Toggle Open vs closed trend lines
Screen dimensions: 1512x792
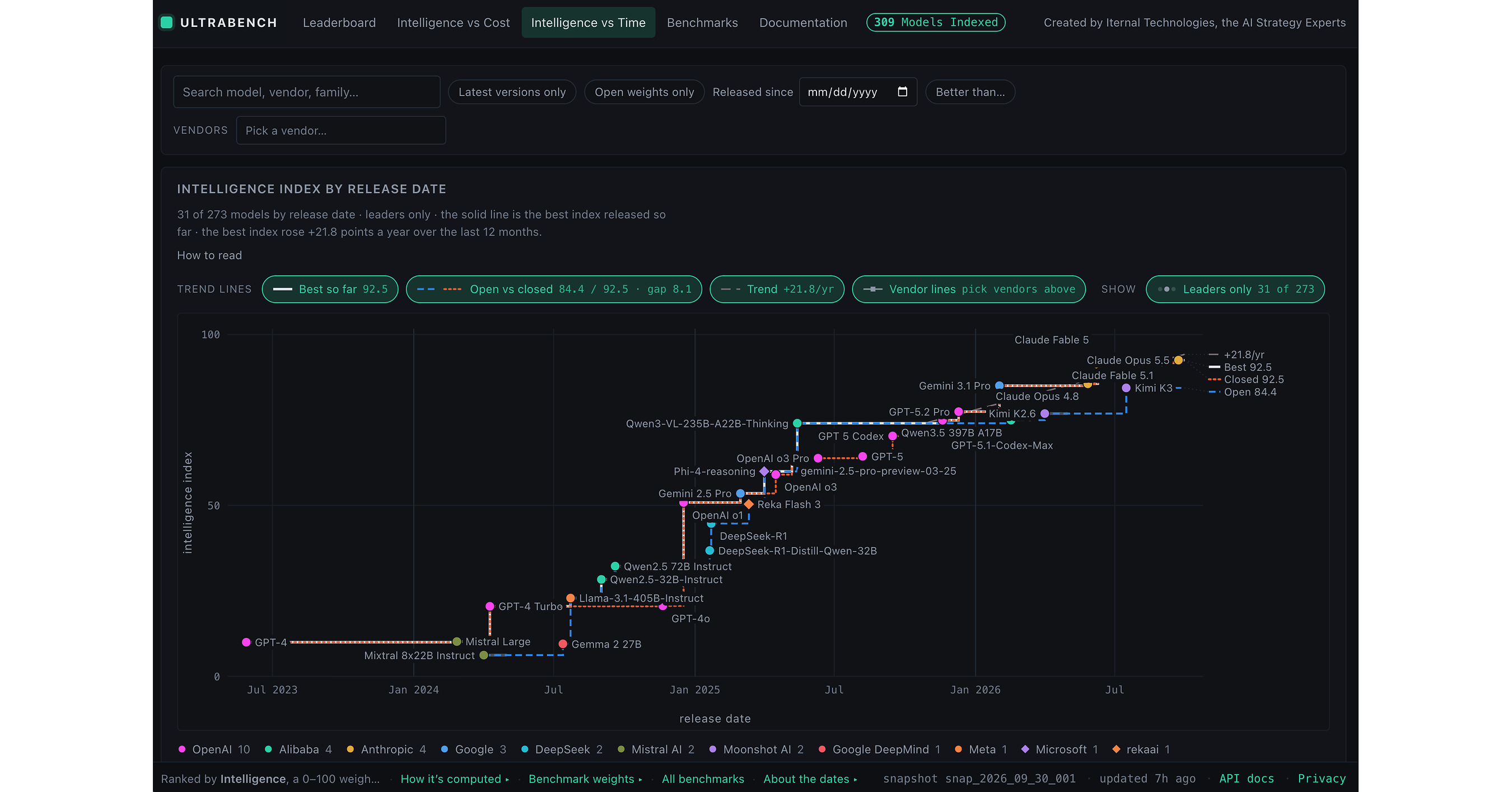coord(553,289)
